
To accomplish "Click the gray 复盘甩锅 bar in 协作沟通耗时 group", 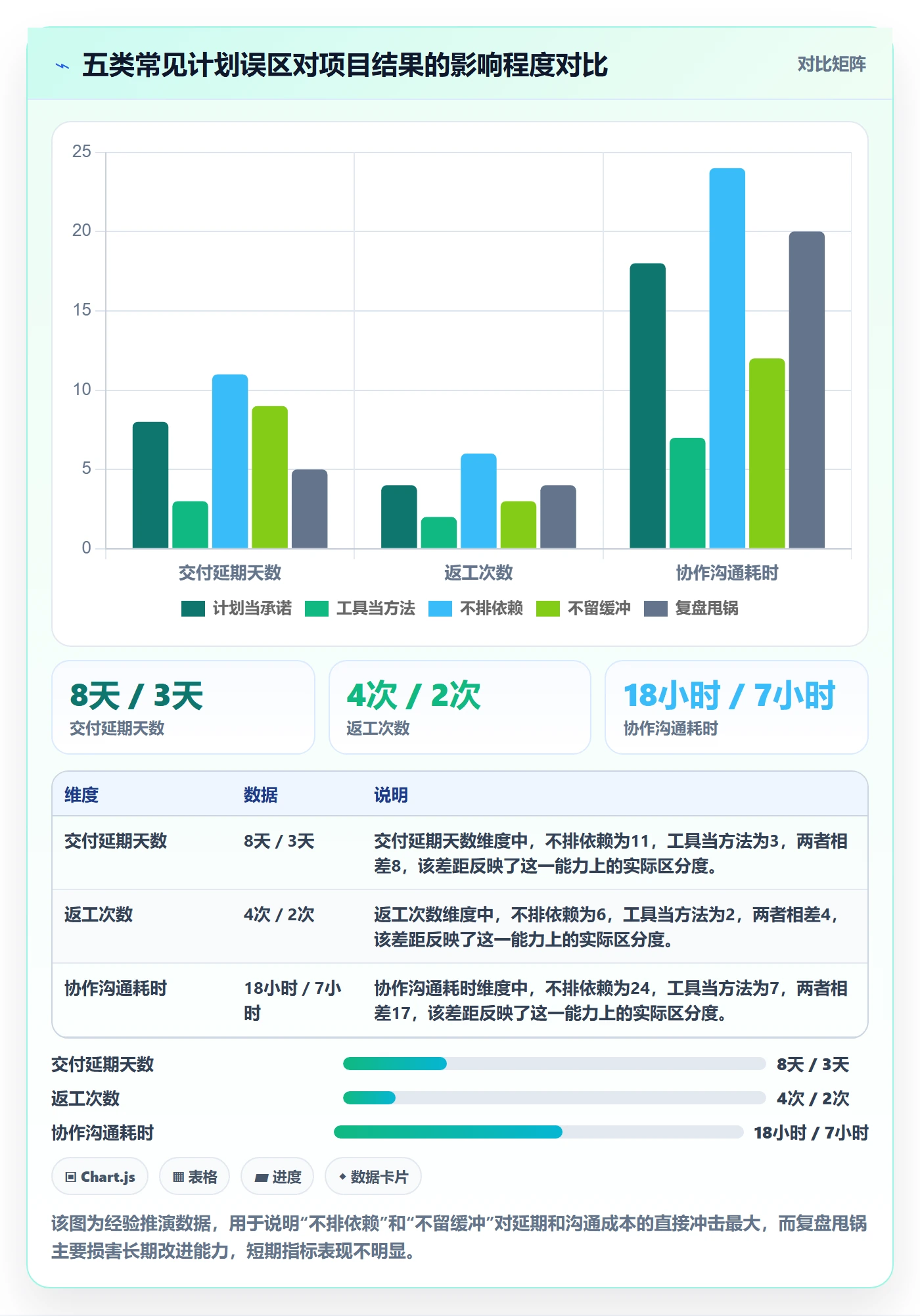I will click(807, 390).
